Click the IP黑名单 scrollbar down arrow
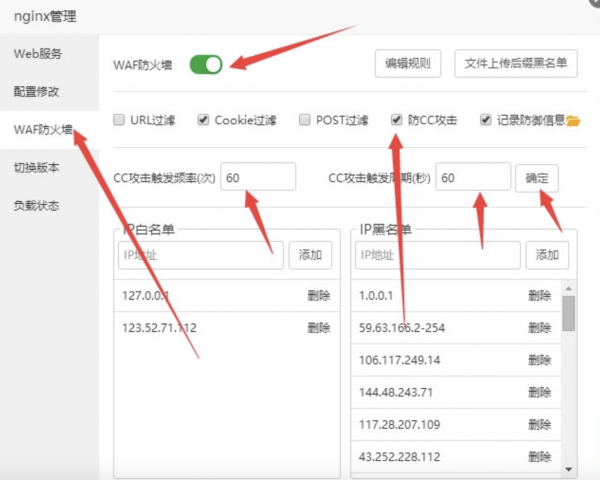600x480 pixels. coord(568,468)
